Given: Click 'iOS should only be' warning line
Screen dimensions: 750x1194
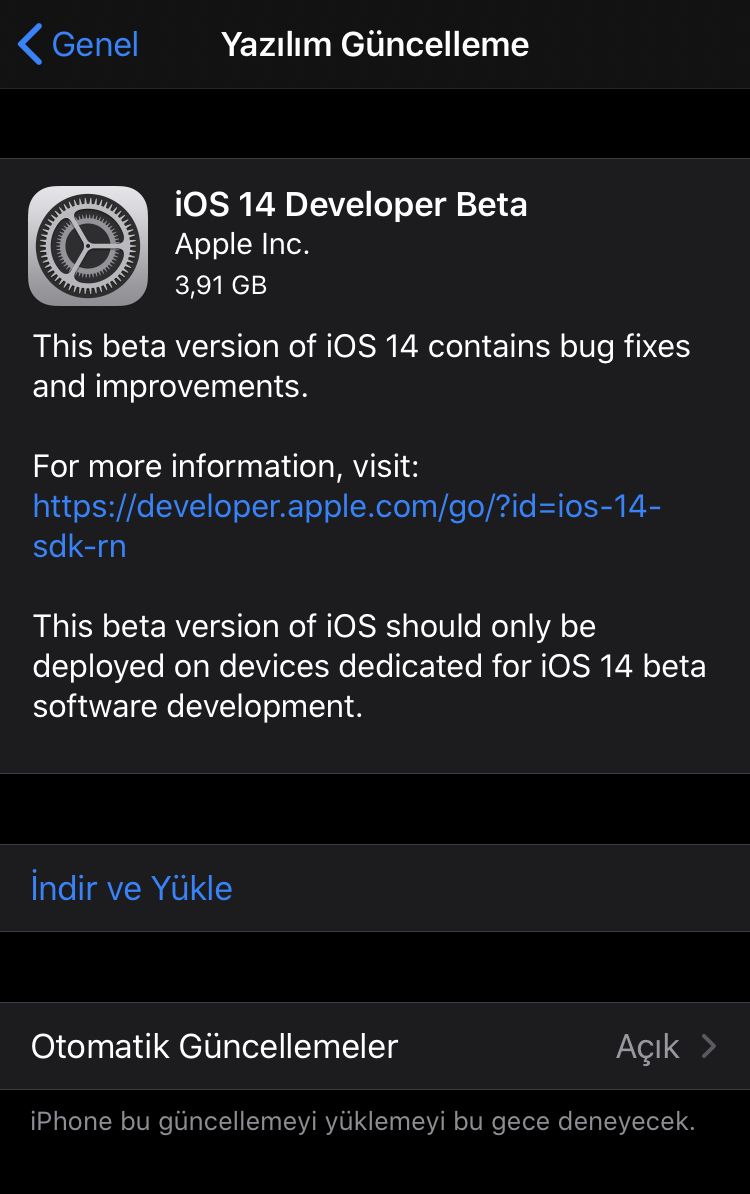Looking at the screenshot, I should pos(314,627).
